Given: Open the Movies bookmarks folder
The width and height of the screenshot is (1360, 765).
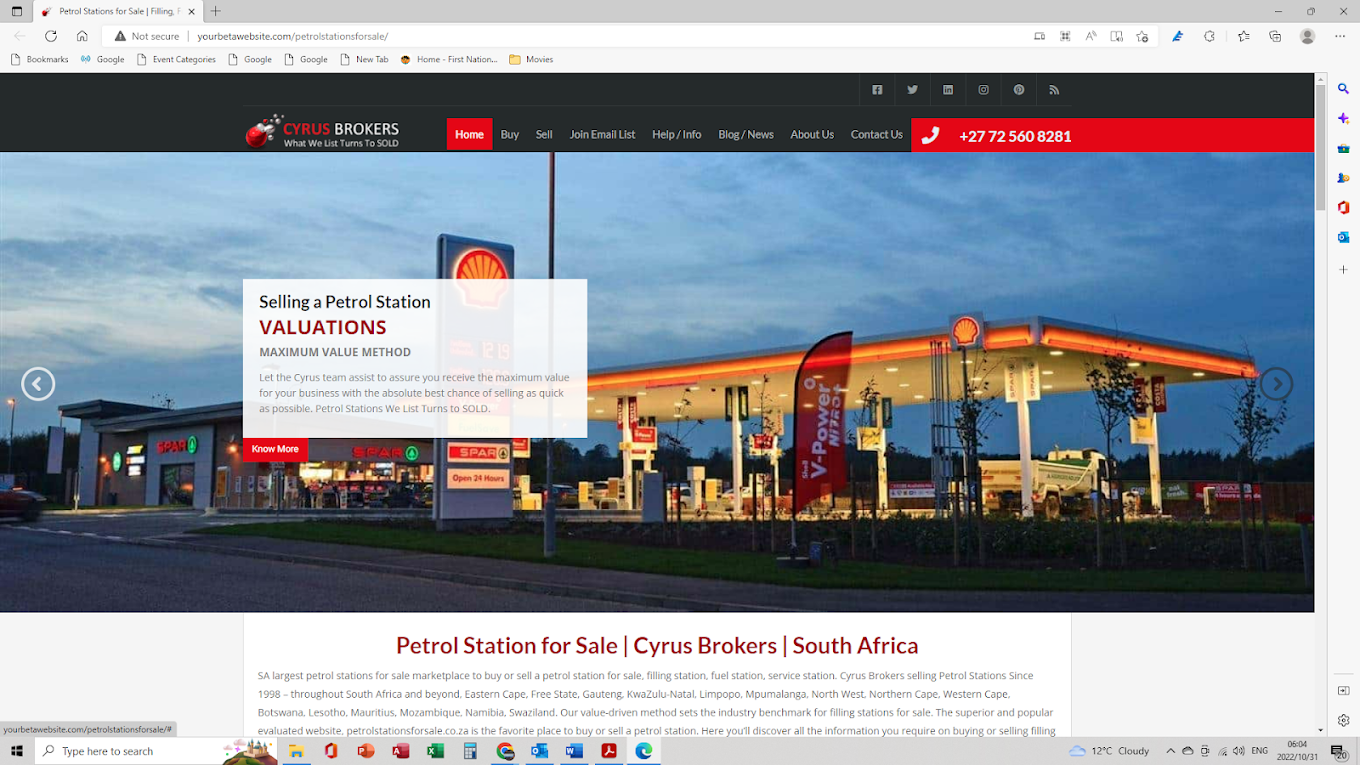Looking at the screenshot, I should click(x=531, y=59).
